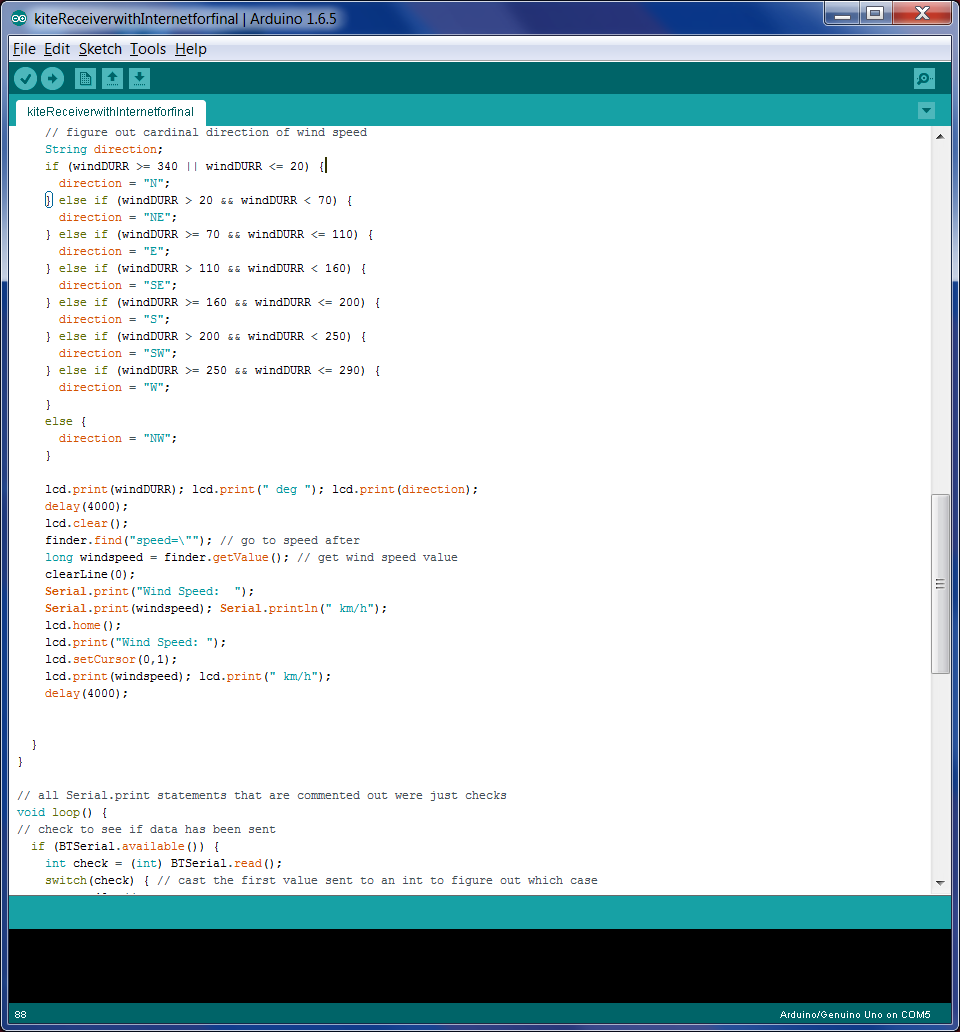Click the 'long windspeed = finder.getValue()' line
960x1032 pixels.
(251, 557)
